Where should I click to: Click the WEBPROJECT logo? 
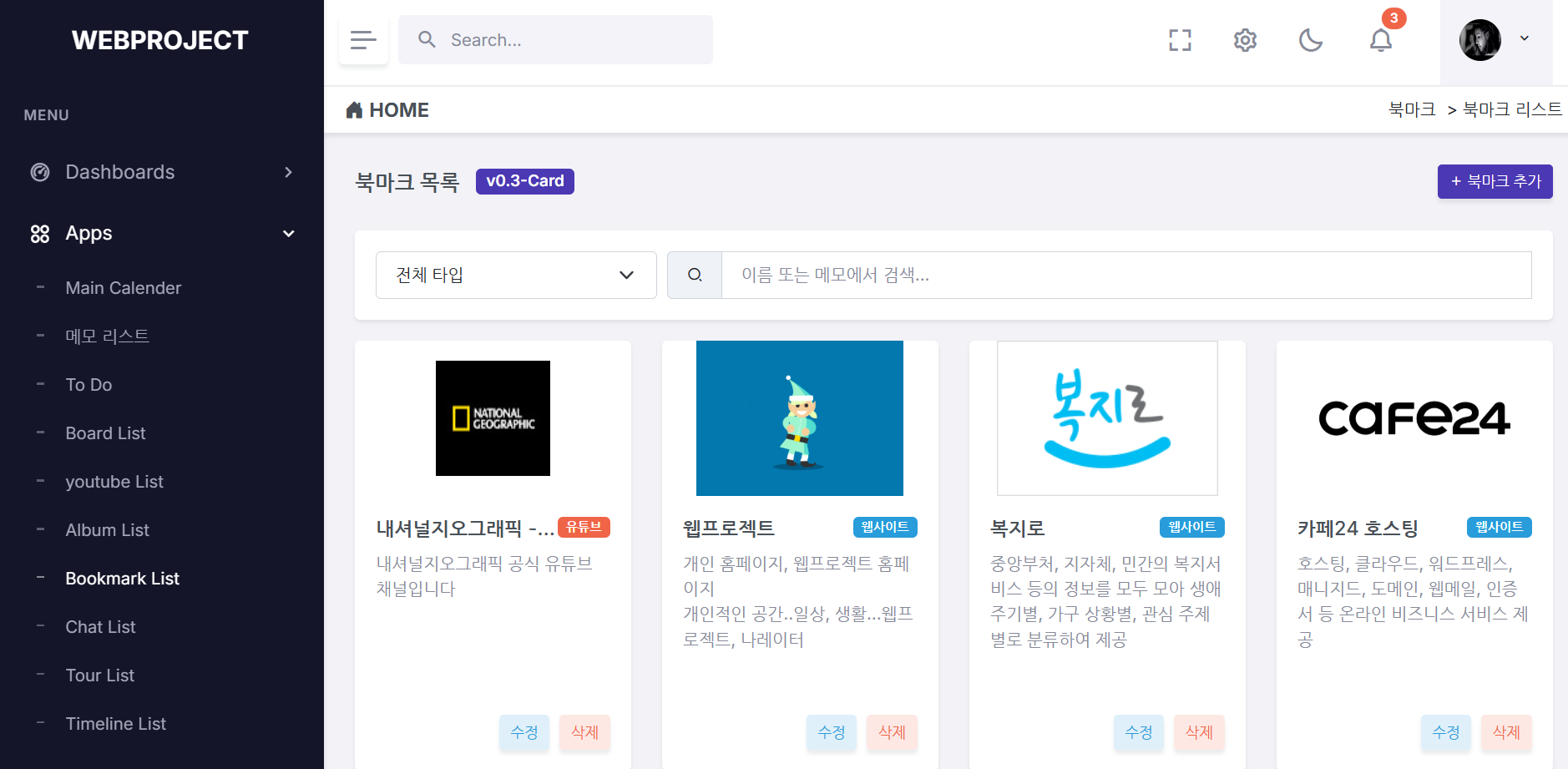[x=160, y=40]
